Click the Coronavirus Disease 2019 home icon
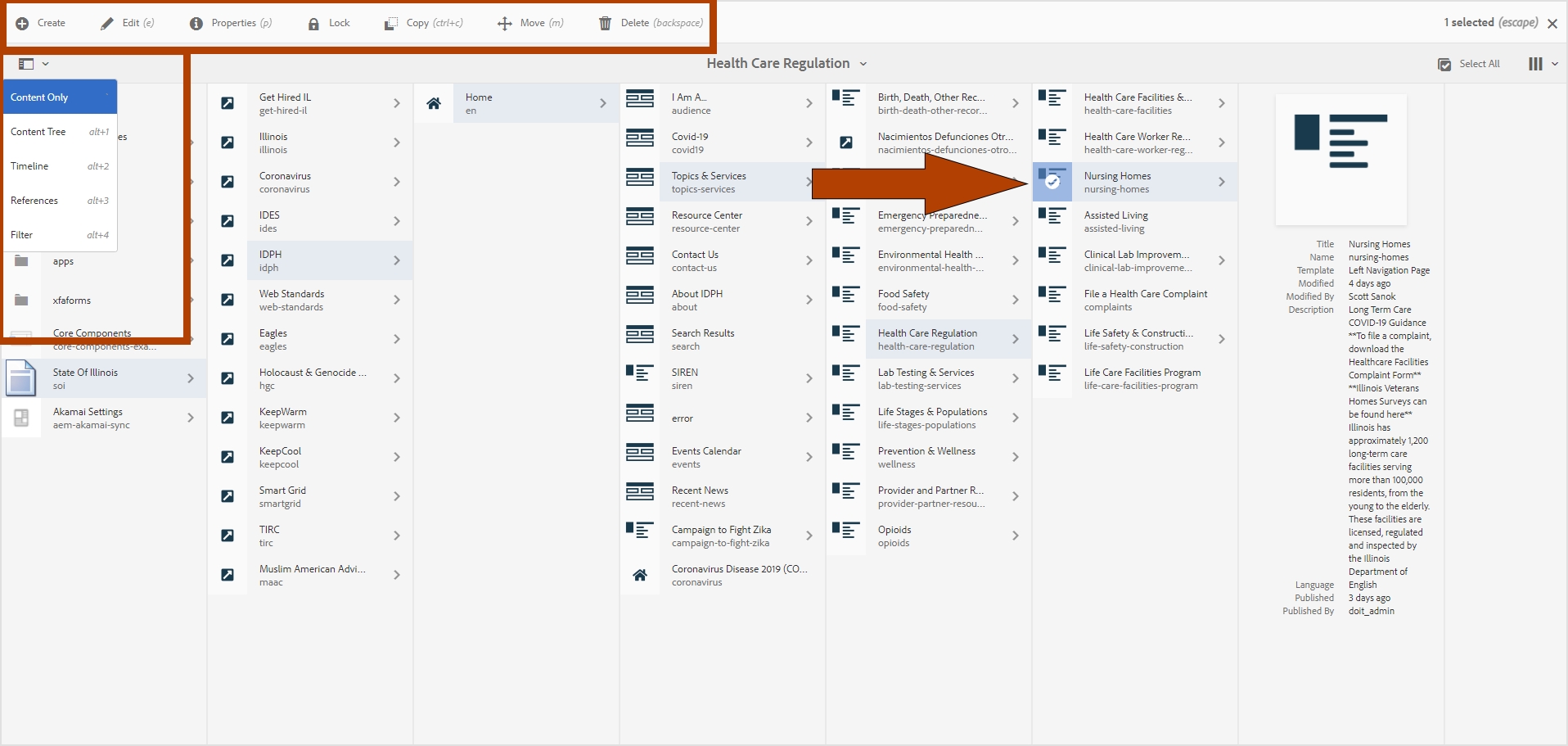This screenshot has width=1568, height=746. pos(640,575)
